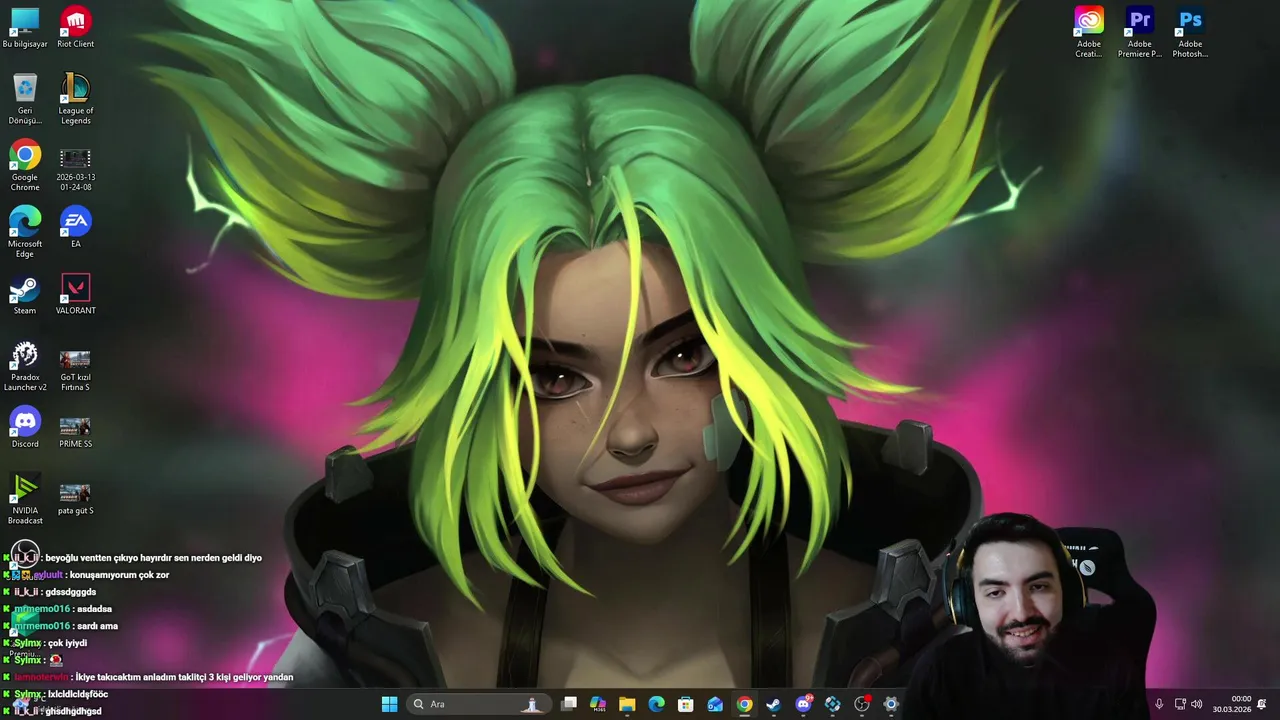
Task: Launch the VALORANT shortcut
Action: pos(76,294)
